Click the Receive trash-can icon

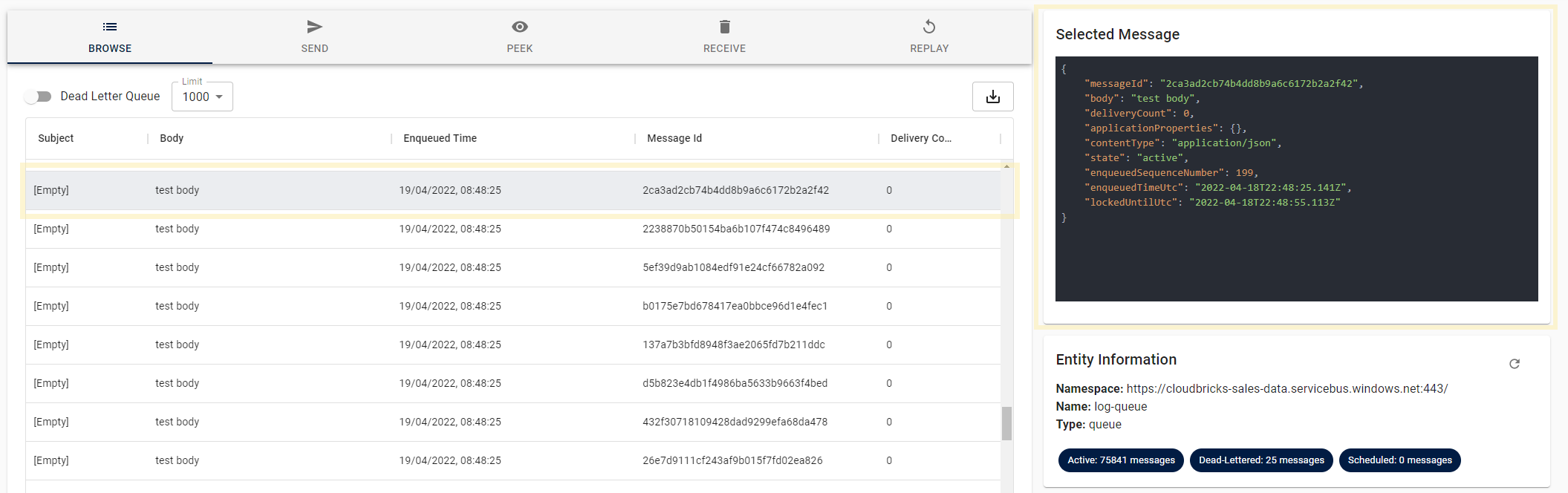[725, 27]
